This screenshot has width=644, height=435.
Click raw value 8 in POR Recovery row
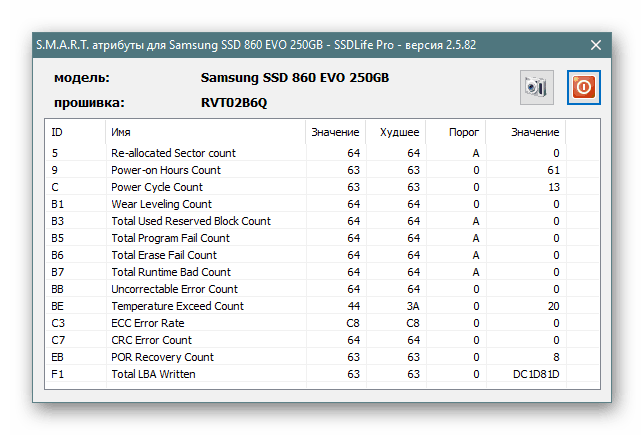pos(556,357)
